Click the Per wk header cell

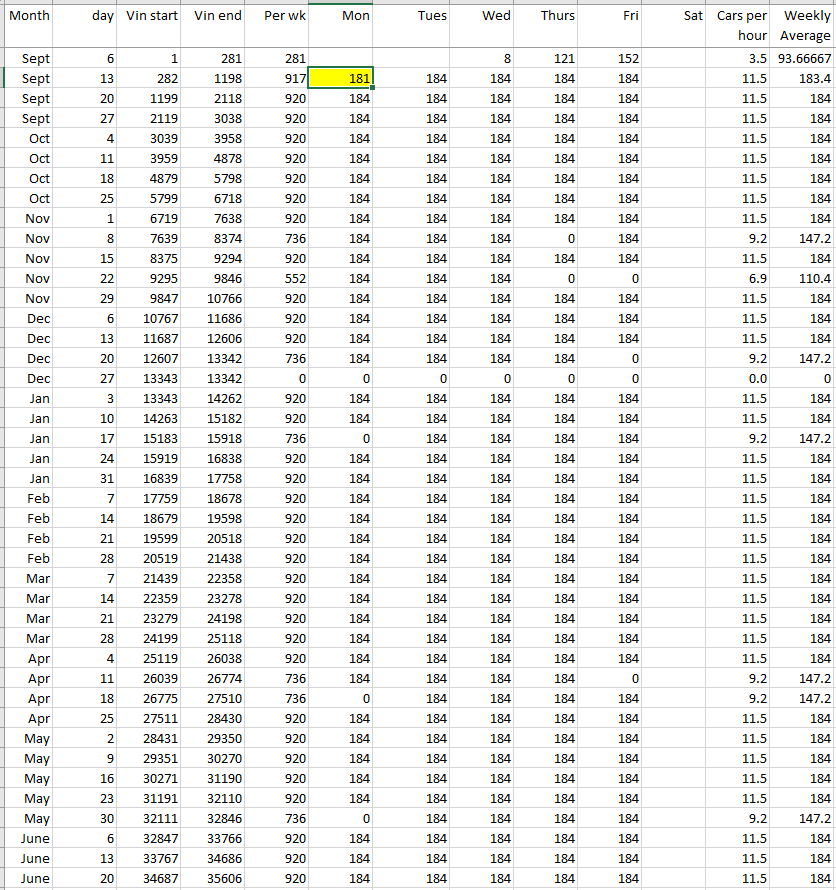coord(278,25)
